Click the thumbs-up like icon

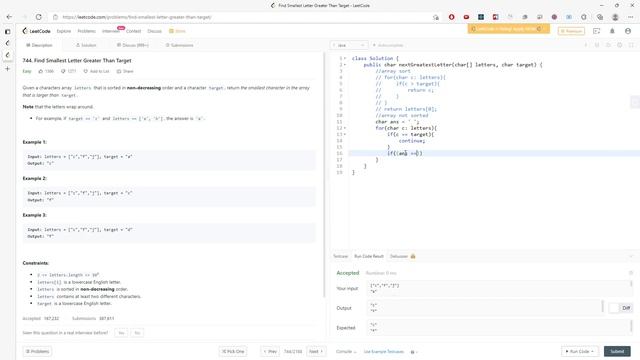(41, 71)
